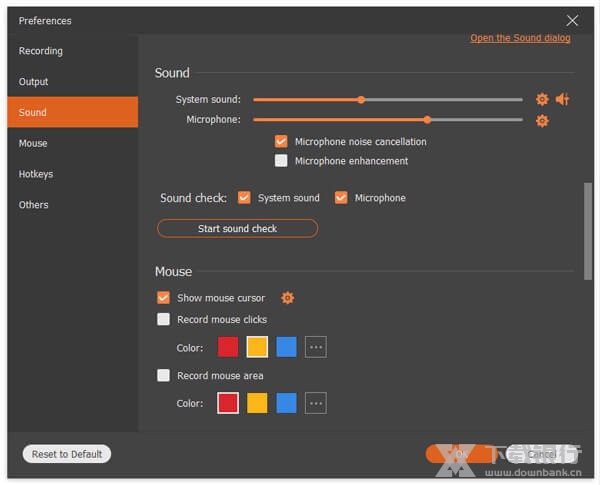The height and width of the screenshot is (485, 600).
Task: Click Start sound check button
Action: point(237,229)
